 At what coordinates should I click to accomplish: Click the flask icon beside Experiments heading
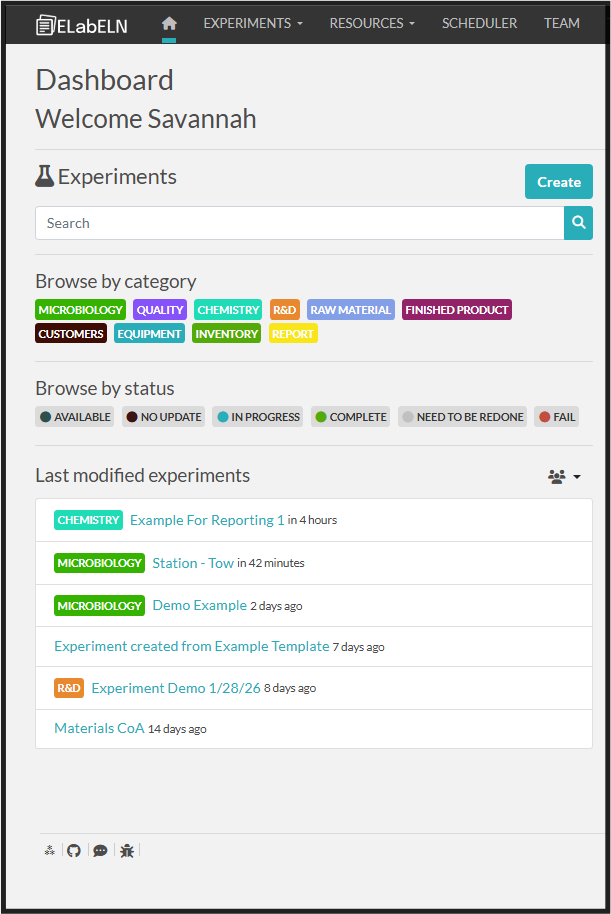click(44, 177)
